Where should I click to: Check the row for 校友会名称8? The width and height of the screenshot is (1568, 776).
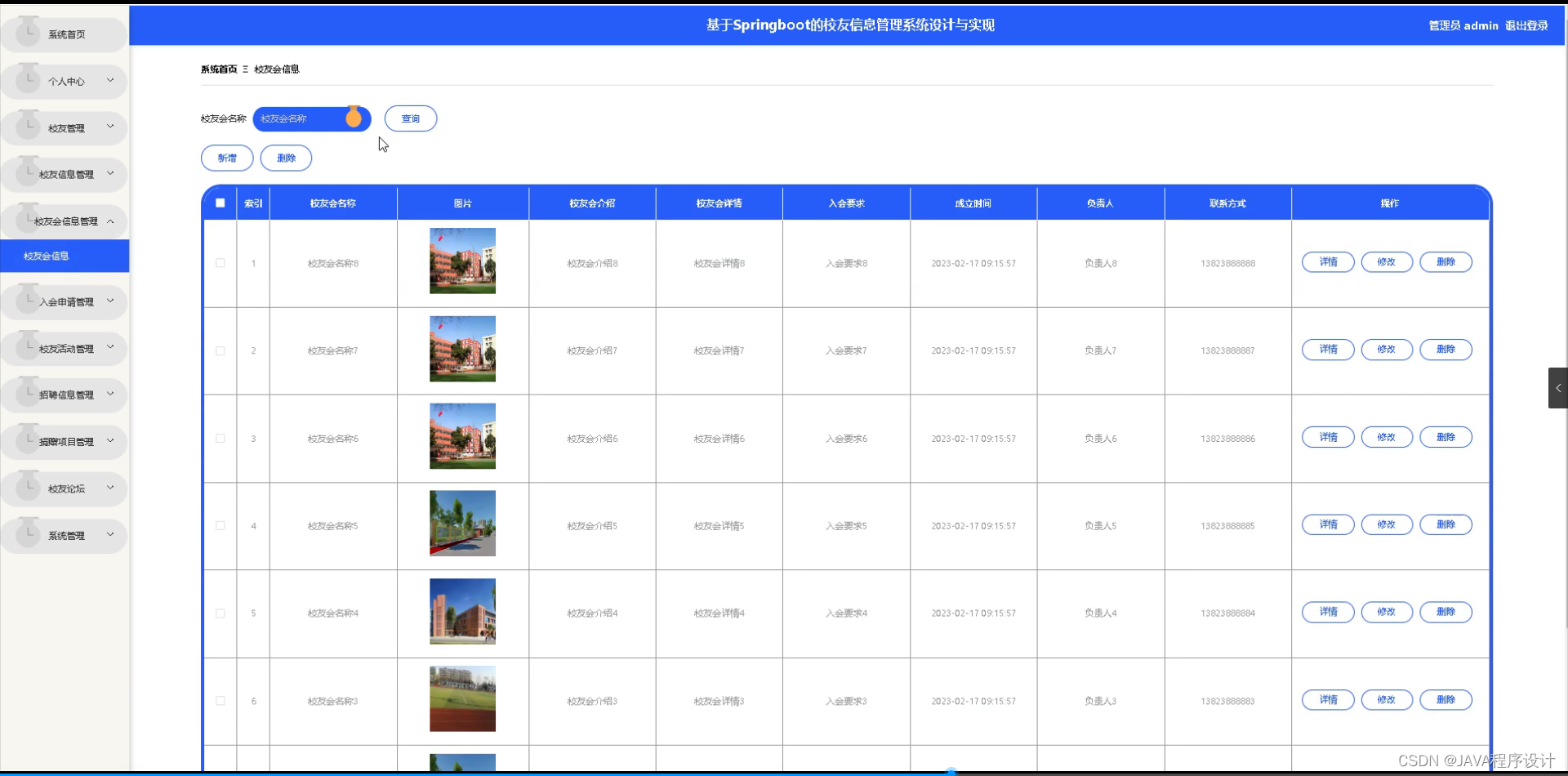coord(220,263)
